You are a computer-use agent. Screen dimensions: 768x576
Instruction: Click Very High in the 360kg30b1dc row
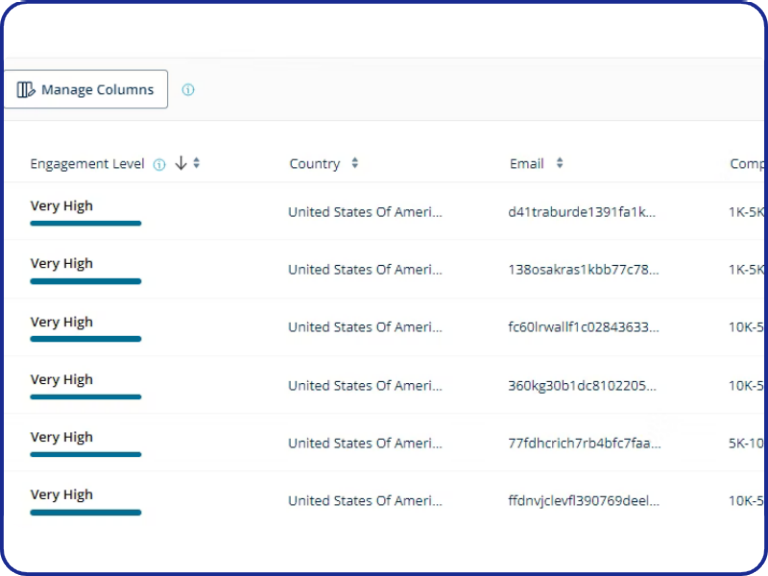pyautogui.click(x=61, y=380)
